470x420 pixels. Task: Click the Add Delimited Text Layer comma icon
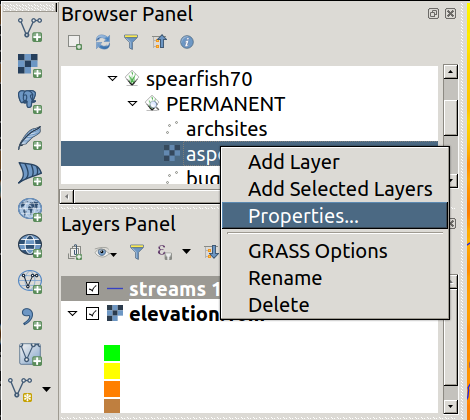pos(31,319)
